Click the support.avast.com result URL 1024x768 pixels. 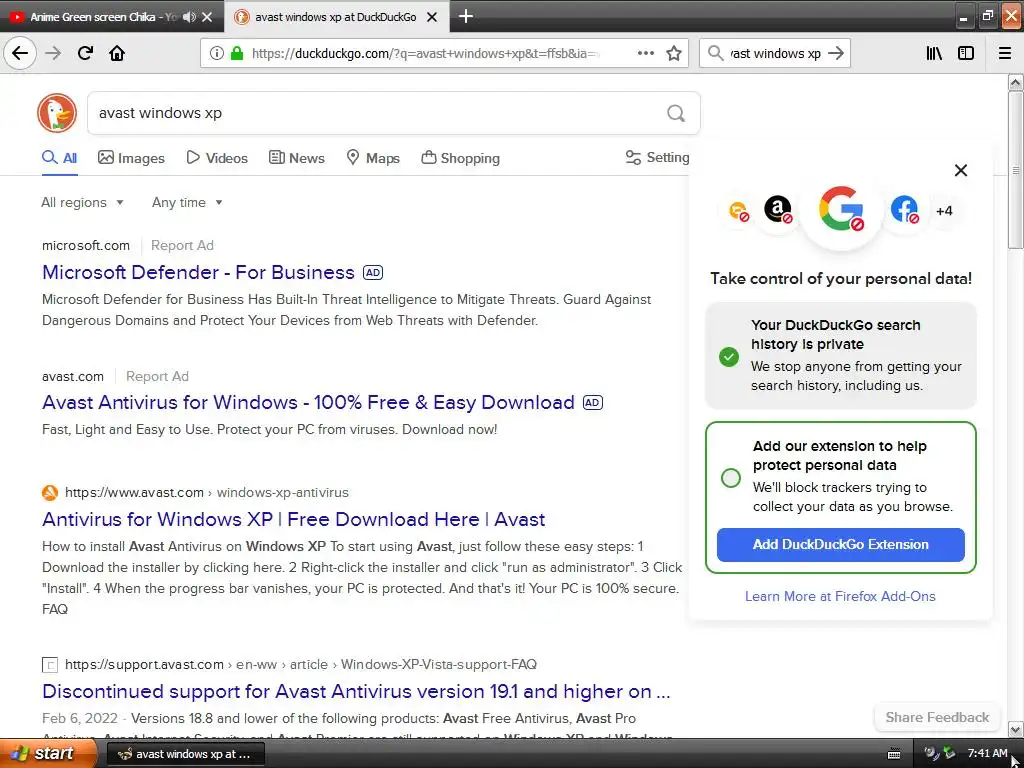tap(301, 665)
